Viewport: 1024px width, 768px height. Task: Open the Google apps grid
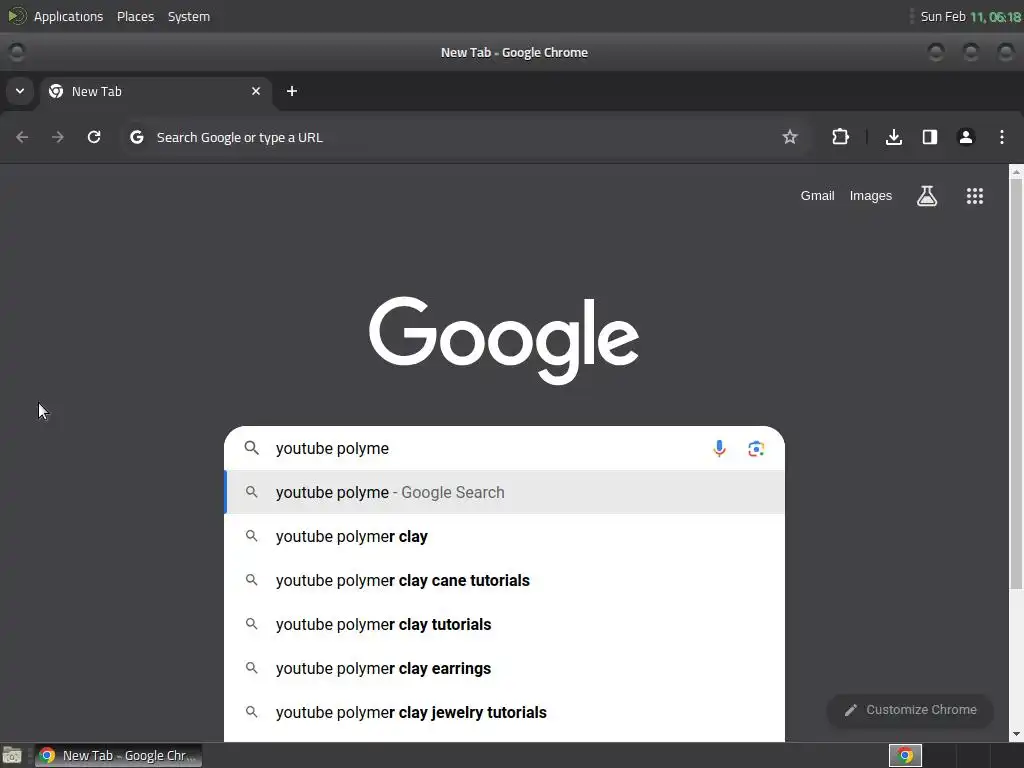coord(975,196)
